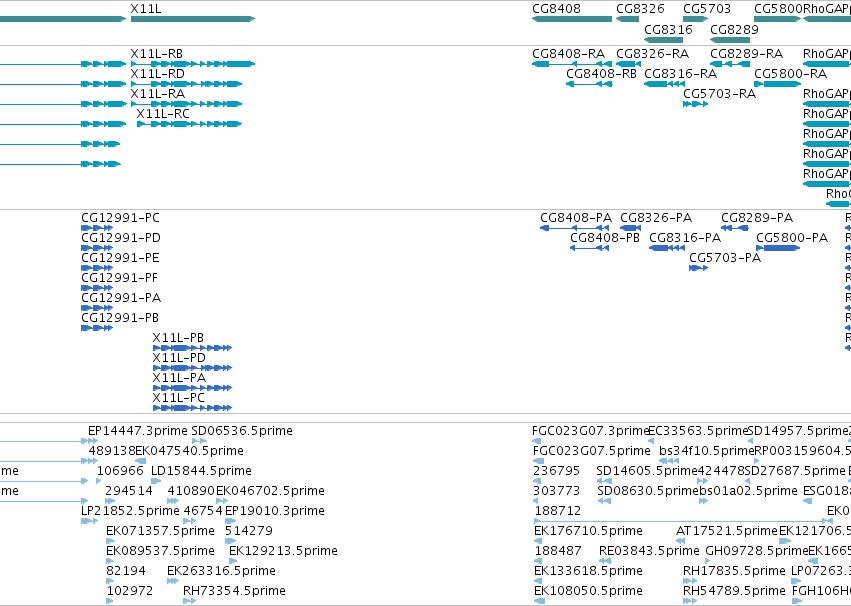Open the CG8316-RA transcript label
851x606 pixels.
[x=681, y=74]
